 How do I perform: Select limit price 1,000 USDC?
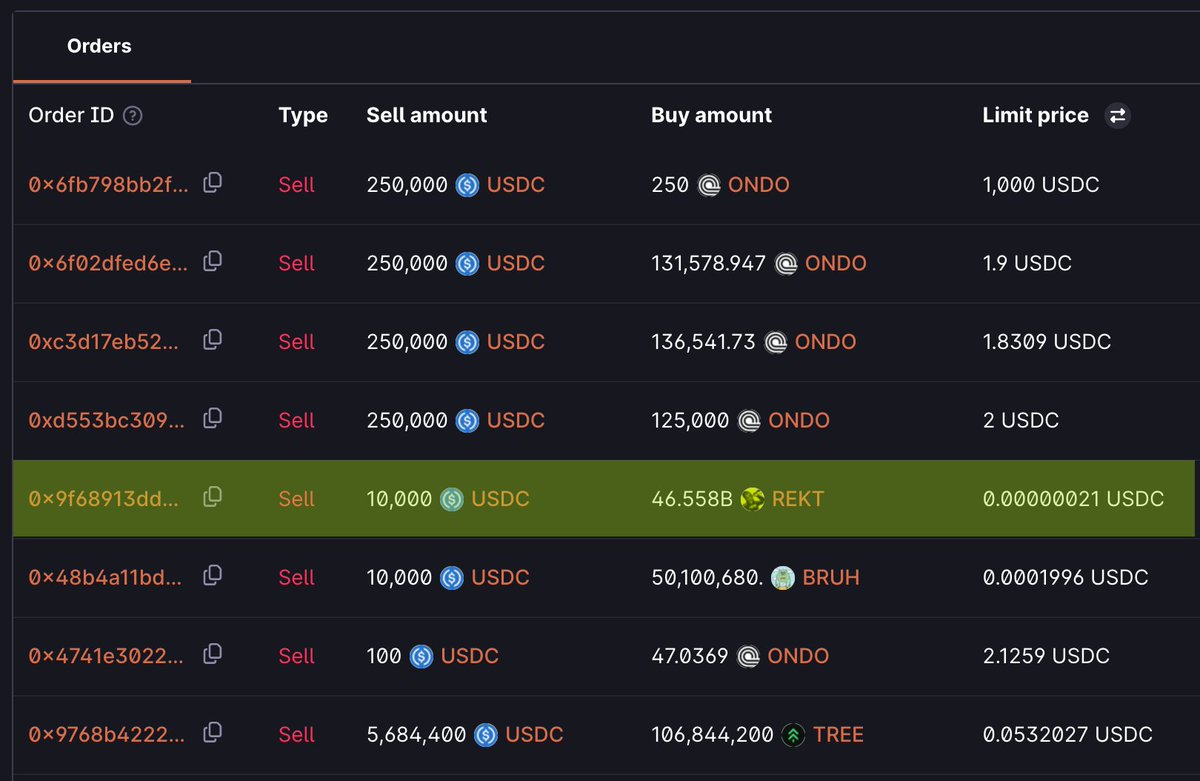[x=1041, y=185]
